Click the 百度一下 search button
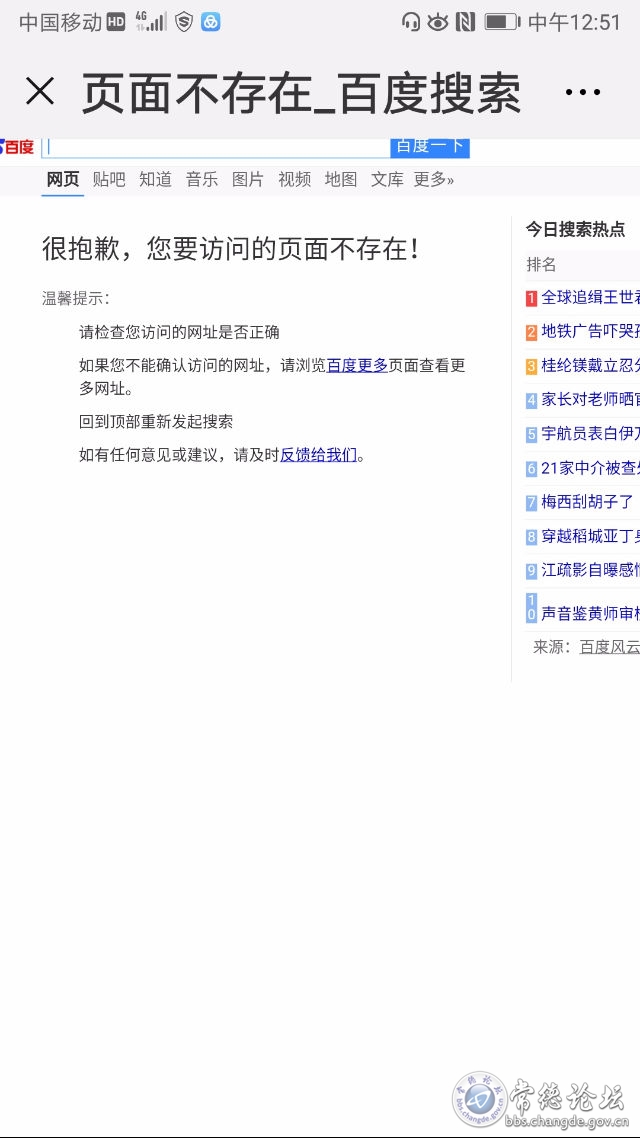The image size is (640, 1138). 430,147
